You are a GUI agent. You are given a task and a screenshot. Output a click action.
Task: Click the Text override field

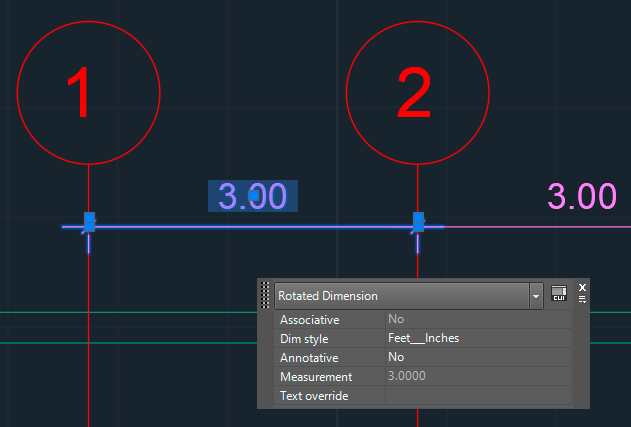click(x=478, y=396)
